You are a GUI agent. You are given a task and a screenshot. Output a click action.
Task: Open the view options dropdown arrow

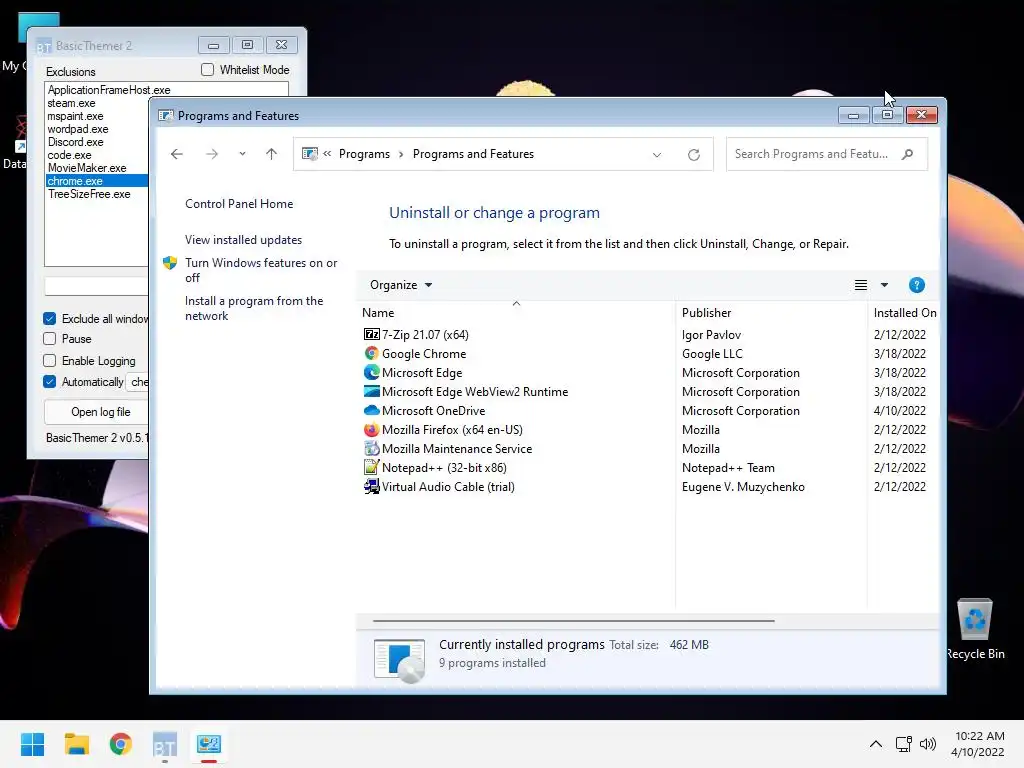[884, 285]
